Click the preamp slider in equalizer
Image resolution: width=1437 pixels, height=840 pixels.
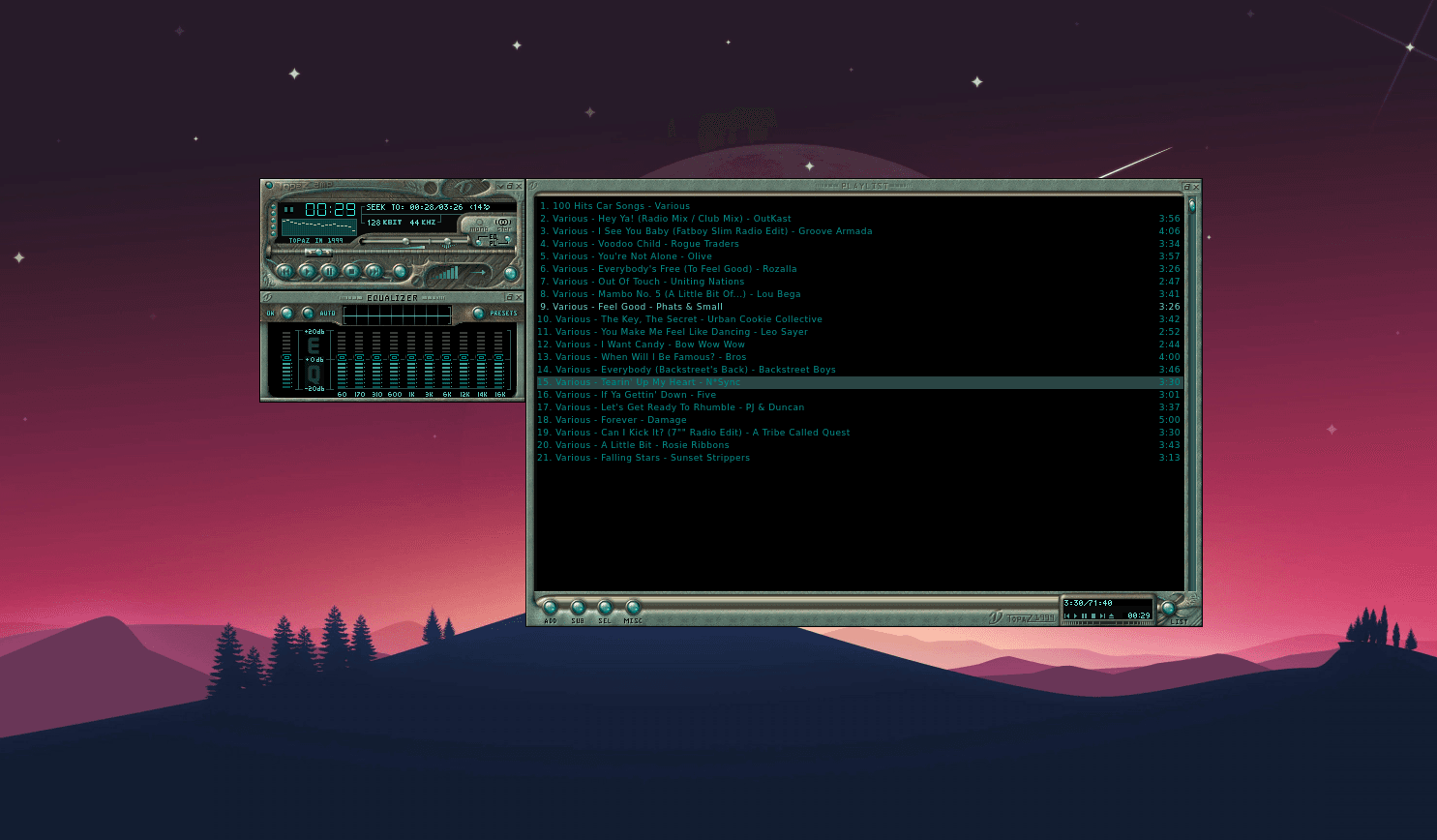(286, 359)
